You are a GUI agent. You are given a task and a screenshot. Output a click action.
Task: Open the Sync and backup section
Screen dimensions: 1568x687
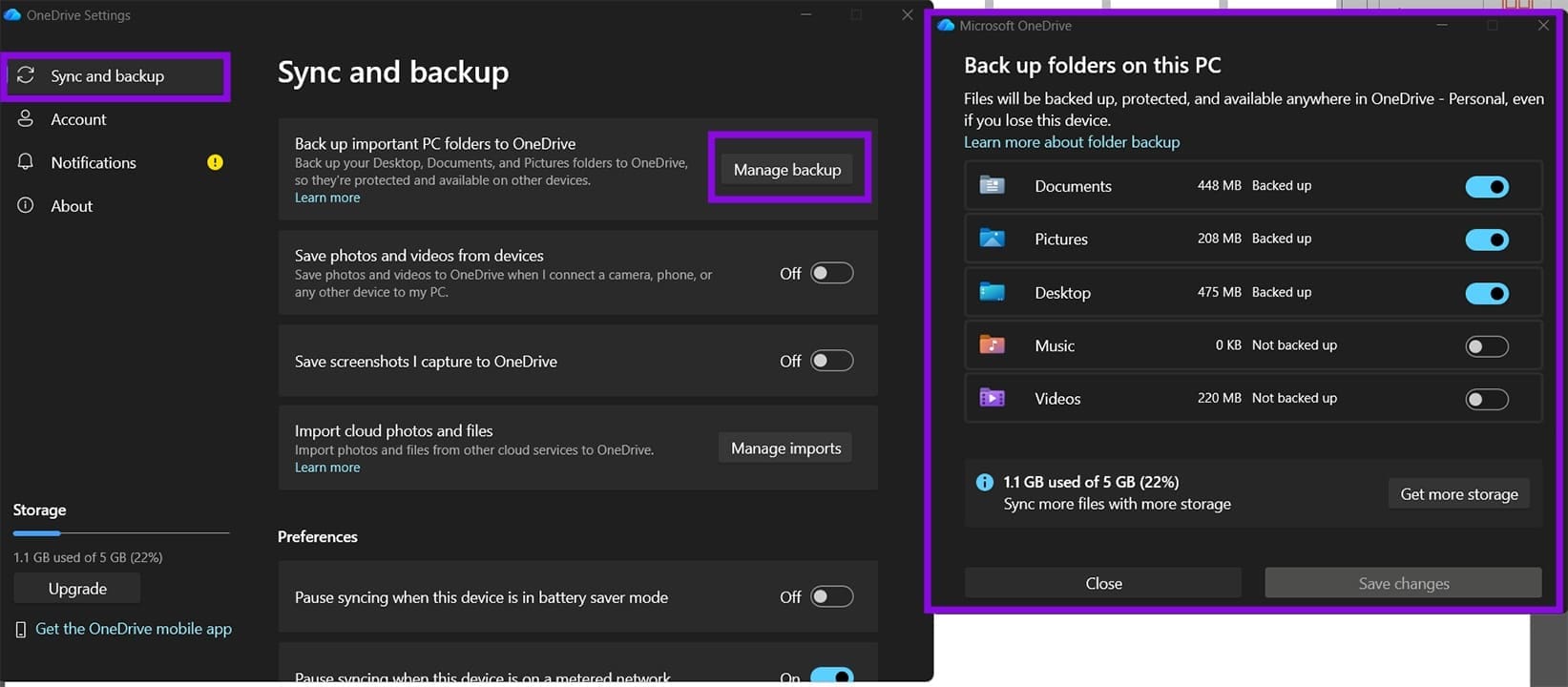point(115,75)
